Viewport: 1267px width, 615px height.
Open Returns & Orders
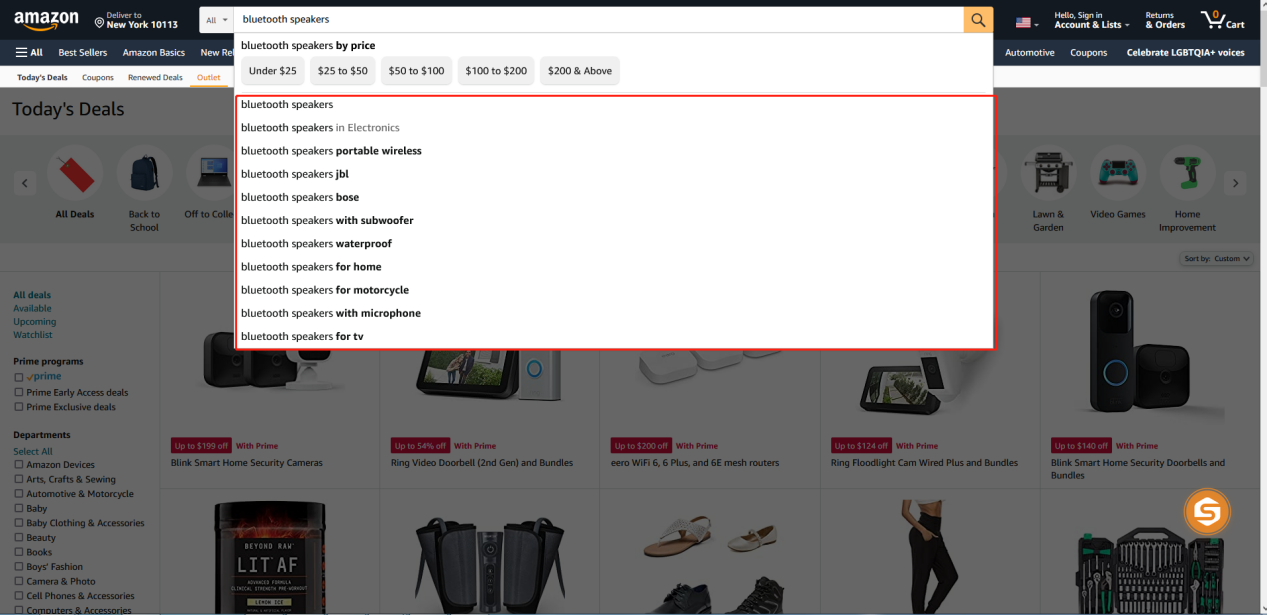[1165, 20]
